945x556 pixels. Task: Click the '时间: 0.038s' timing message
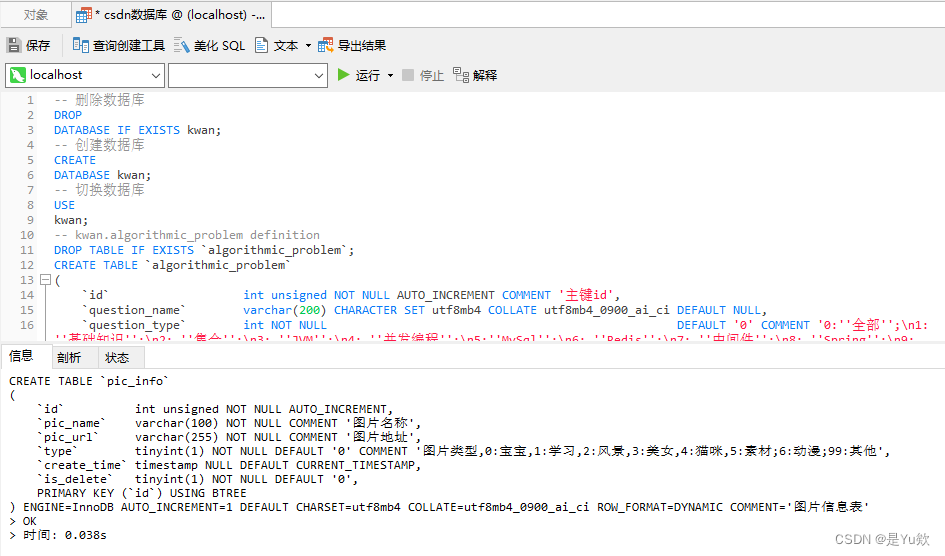(x=64, y=535)
